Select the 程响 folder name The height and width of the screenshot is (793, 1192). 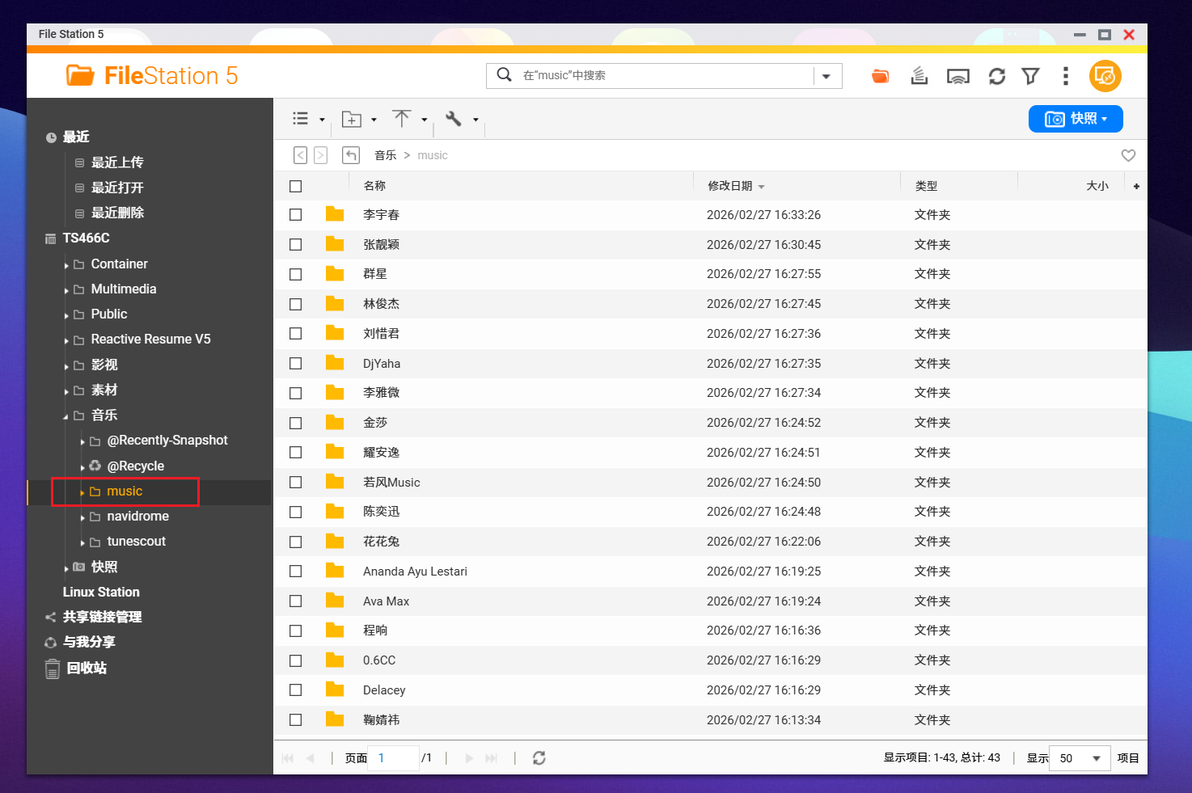[375, 630]
